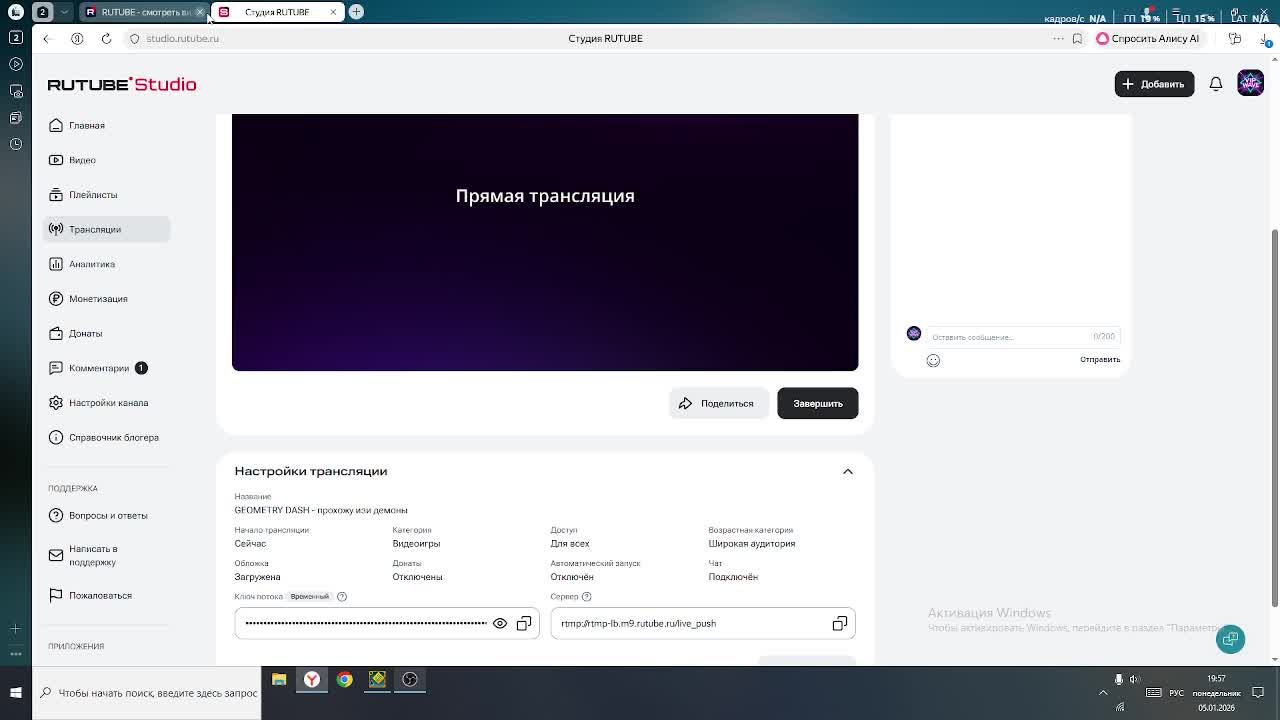Click the Донаты sidebar icon

pos(56,333)
